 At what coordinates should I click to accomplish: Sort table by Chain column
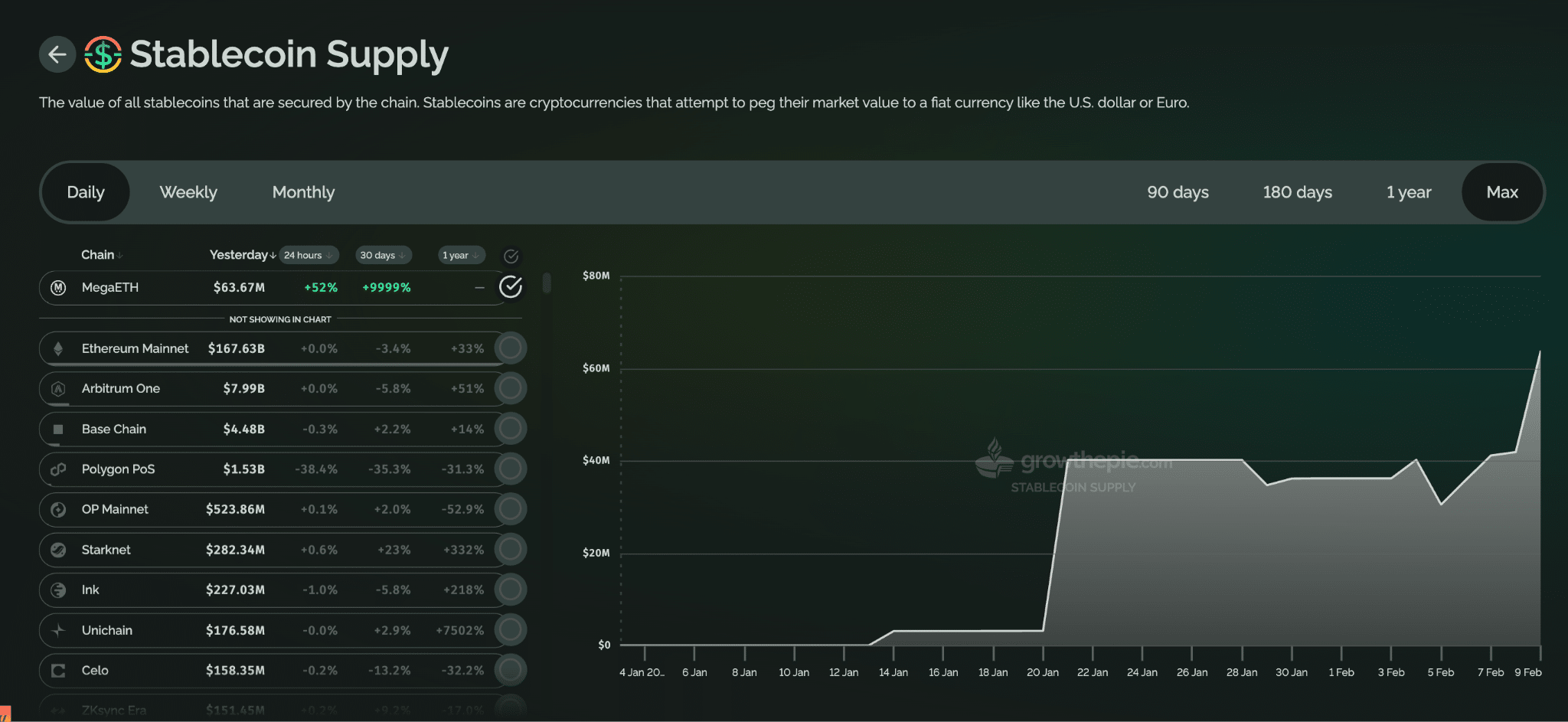tap(102, 255)
